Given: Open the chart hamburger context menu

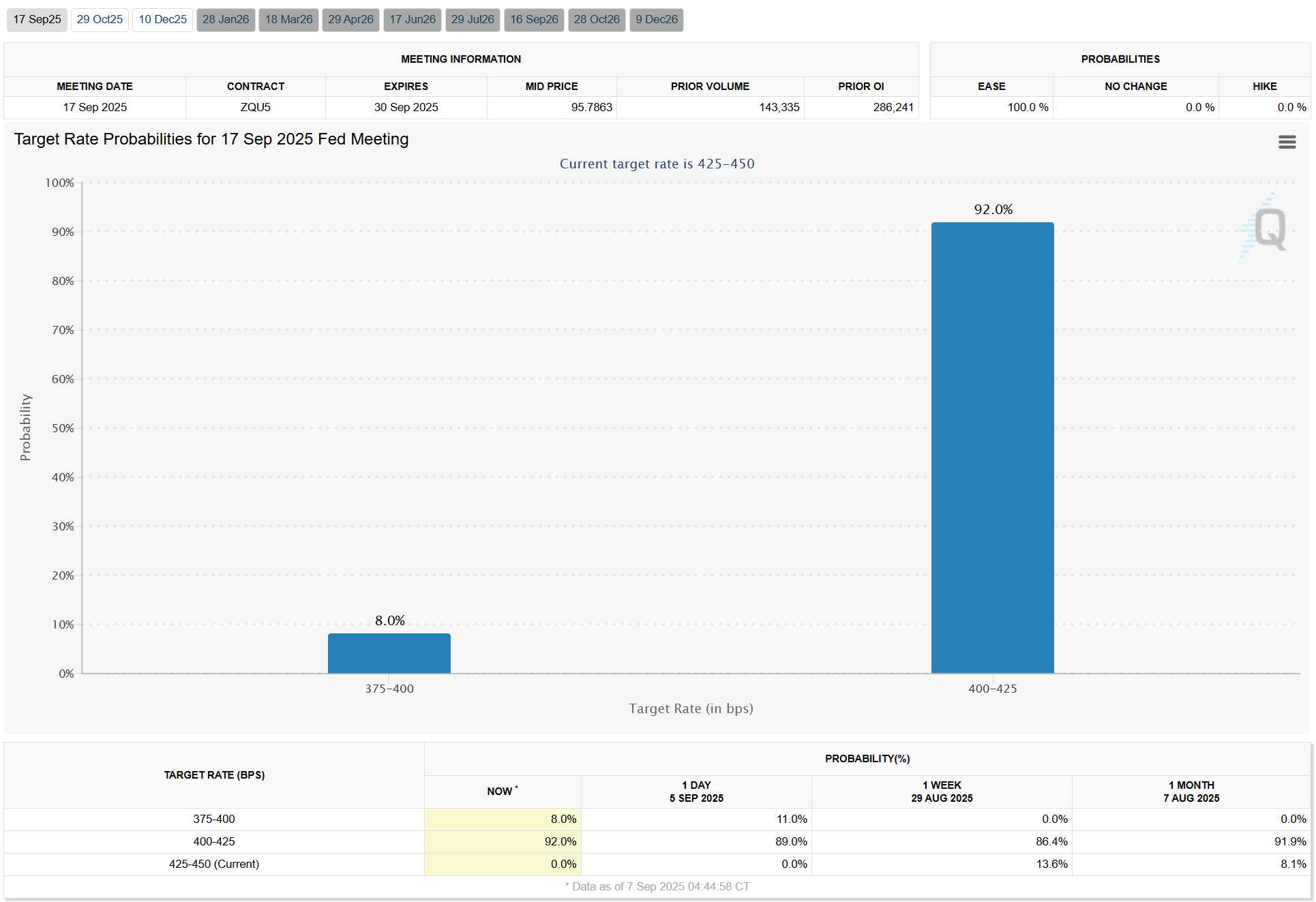Looking at the screenshot, I should [1287, 142].
